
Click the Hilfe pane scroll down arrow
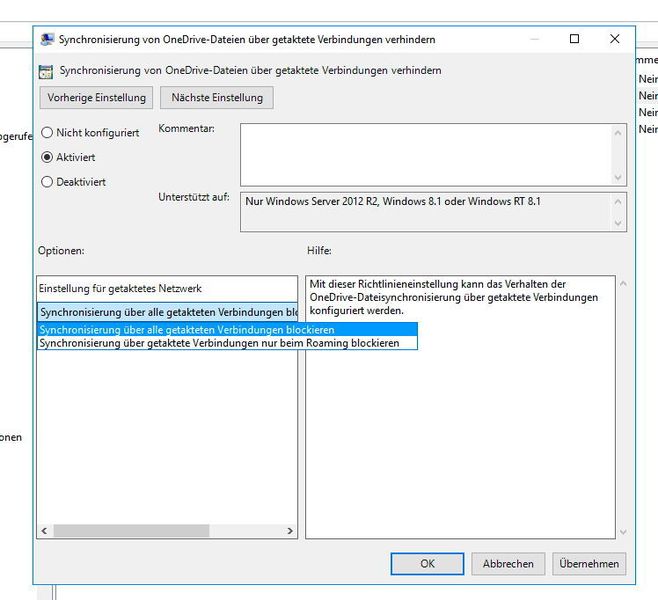point(623,532)
